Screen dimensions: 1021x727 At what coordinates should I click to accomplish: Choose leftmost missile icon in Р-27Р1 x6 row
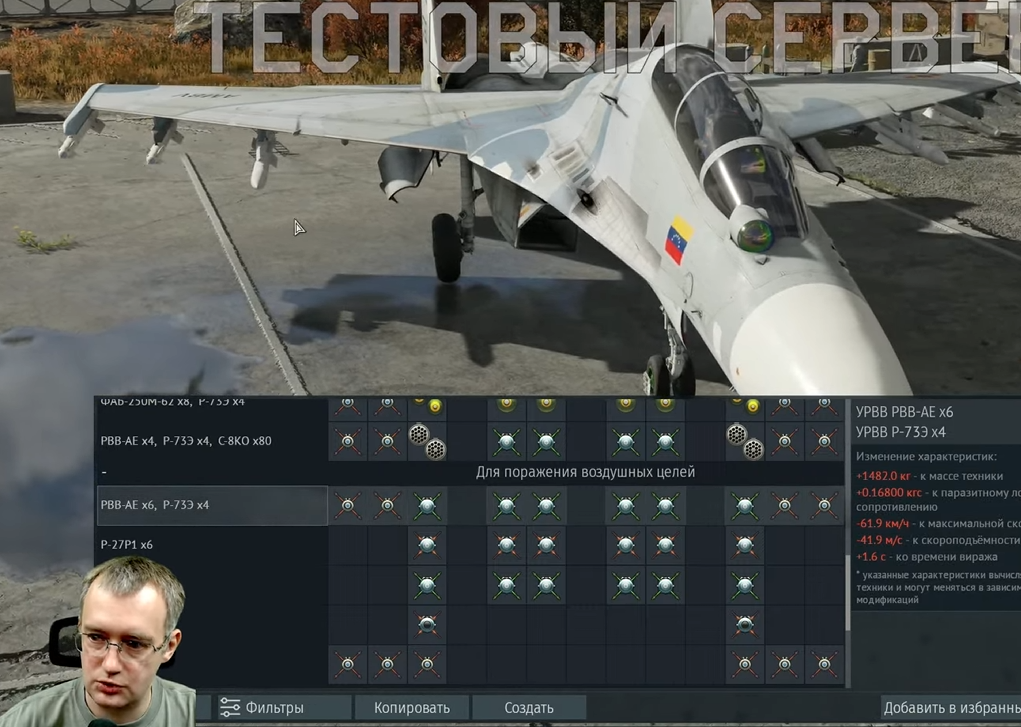[x=427, y=545]
